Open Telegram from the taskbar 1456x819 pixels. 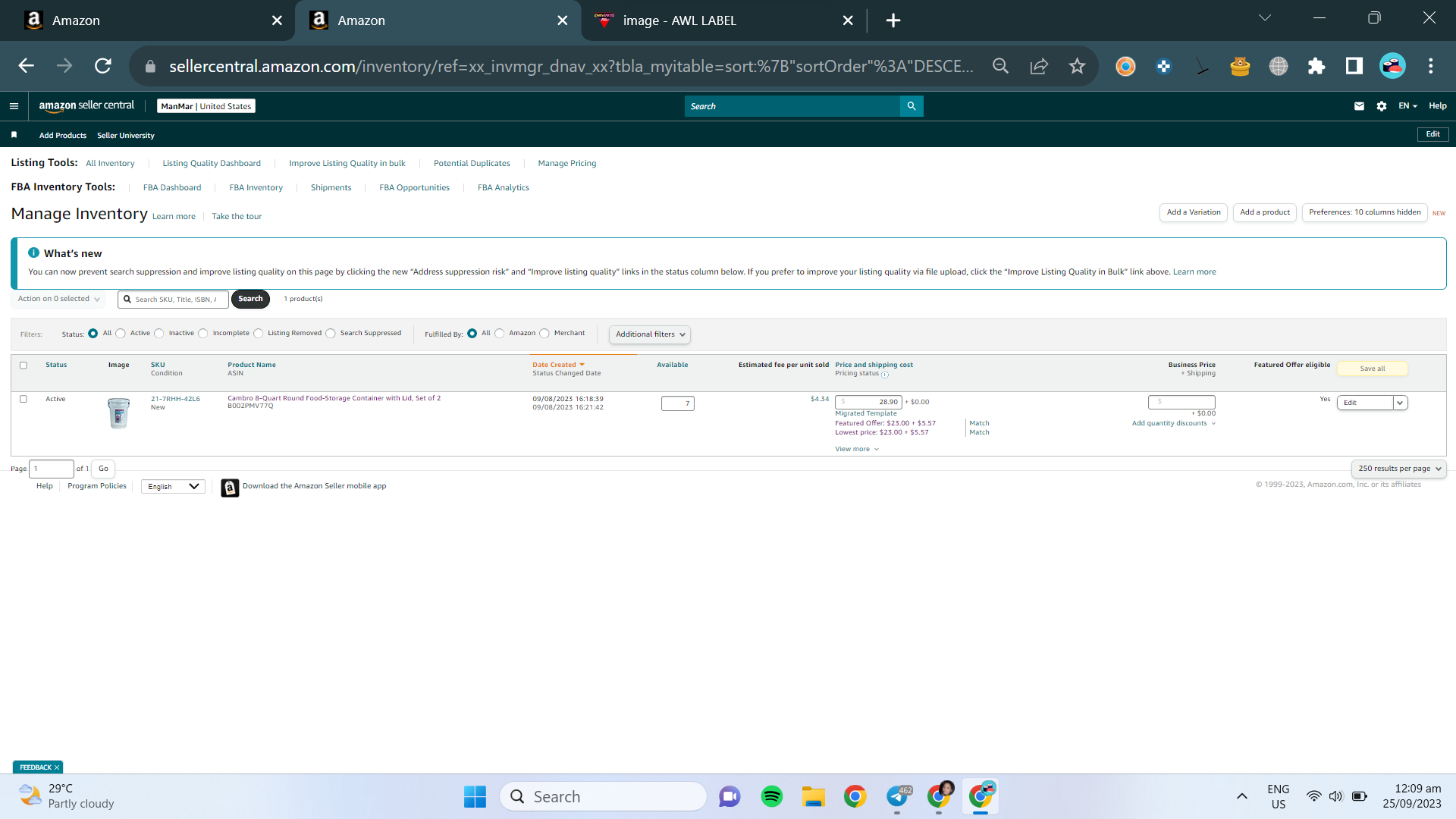pyautogui.click(x=897, y=796)
